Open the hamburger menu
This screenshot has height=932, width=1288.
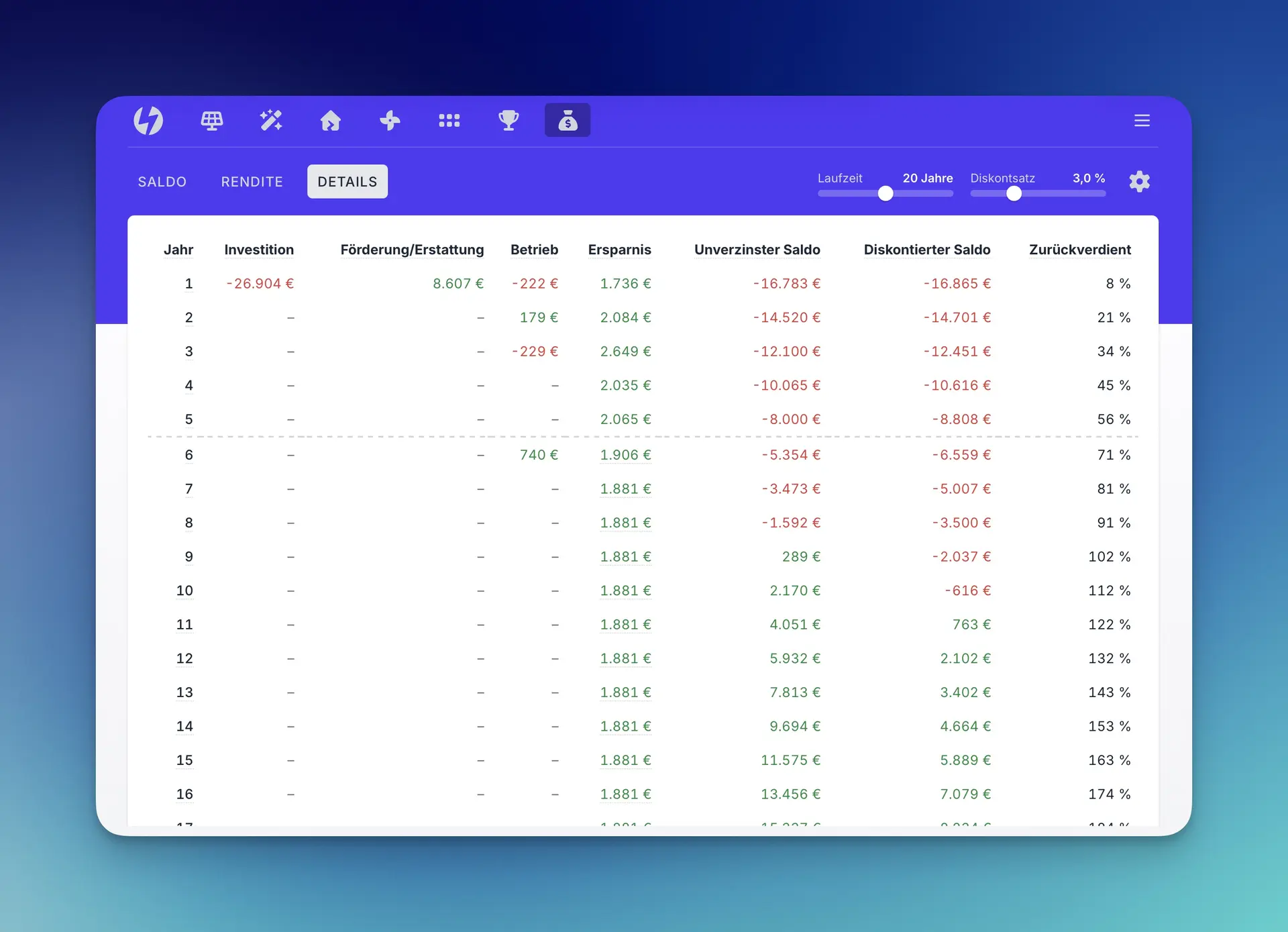(x=1142, y=121)
